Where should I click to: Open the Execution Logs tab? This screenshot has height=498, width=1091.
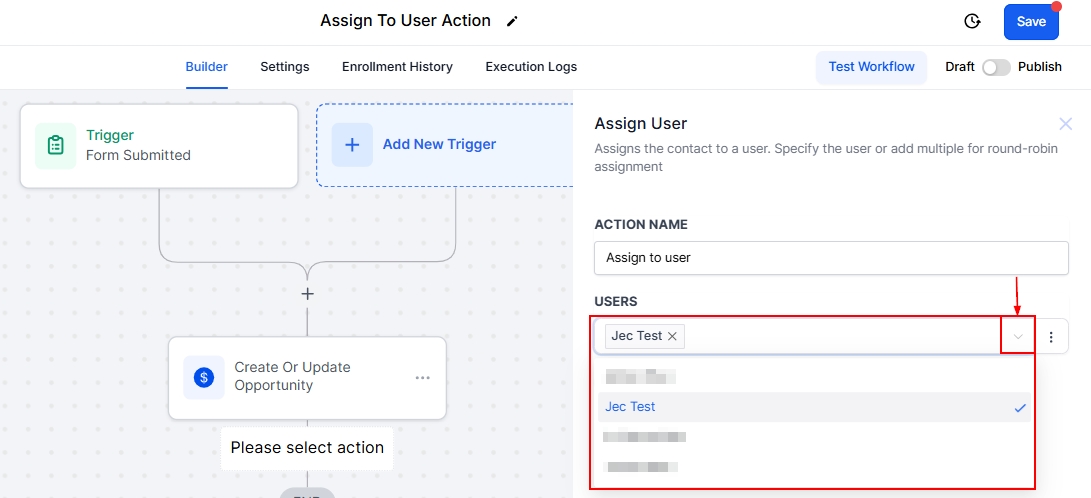[x=531, y=67]
